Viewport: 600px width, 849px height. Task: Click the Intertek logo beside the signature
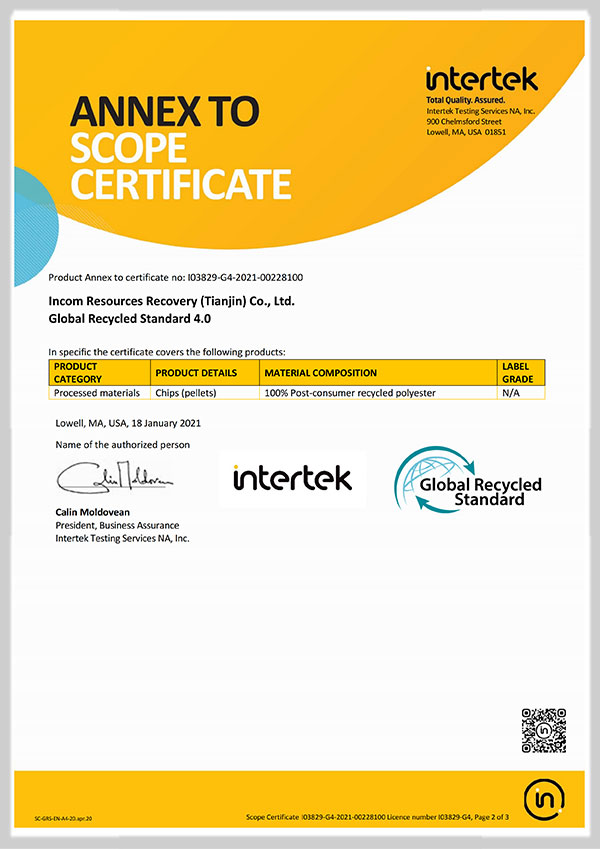point(292,478)
